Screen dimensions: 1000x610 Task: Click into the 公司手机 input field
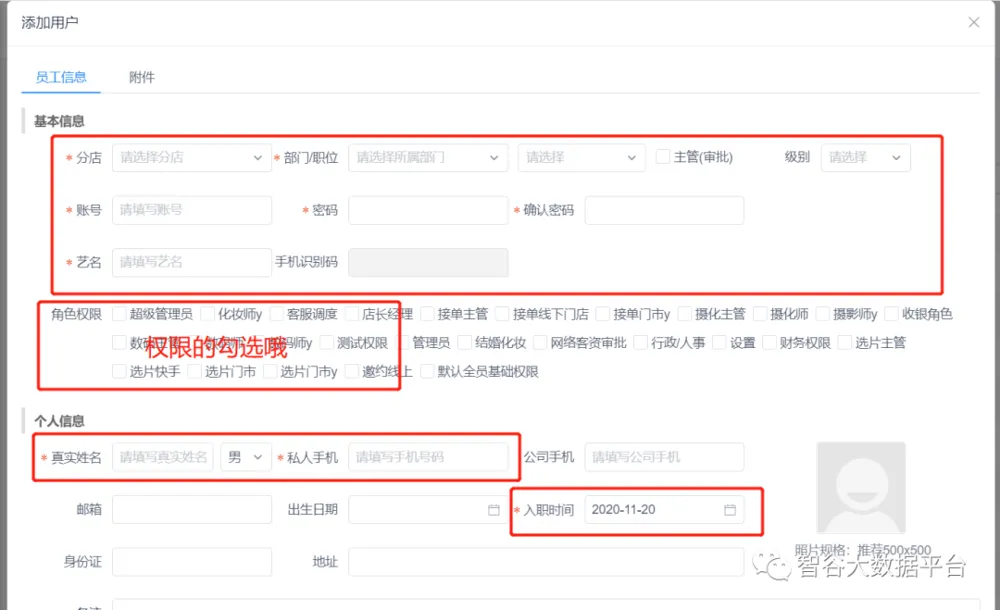(x=664, y=457)
